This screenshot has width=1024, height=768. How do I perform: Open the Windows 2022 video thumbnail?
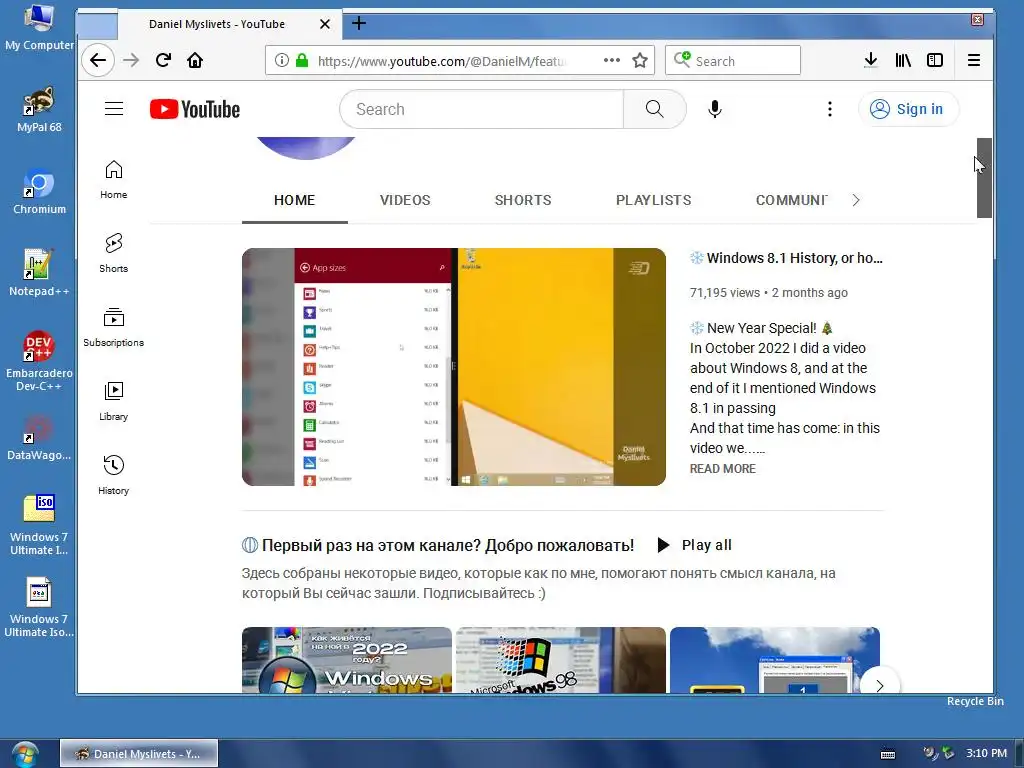[347, 660]
